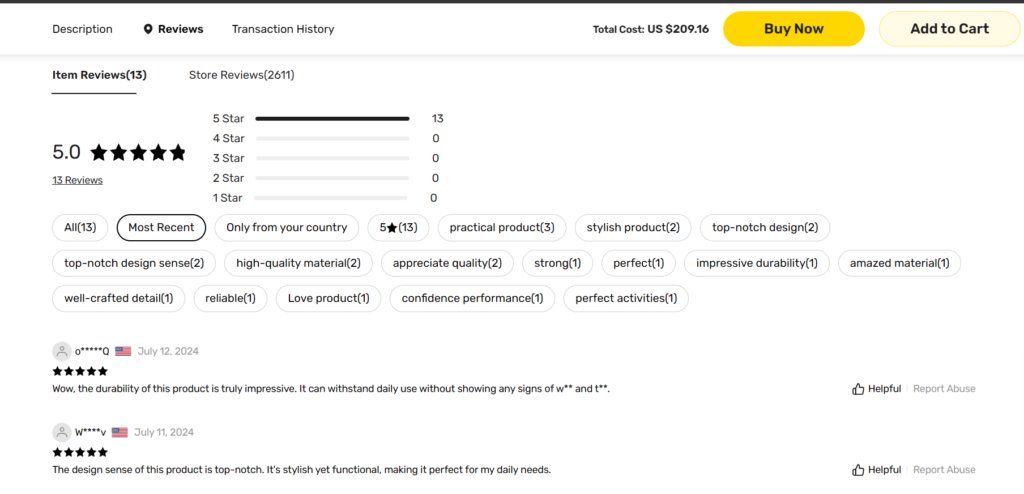Click the 2 Star rating bar
The height and width of the screenshot is (494, 1024).
click(x=332, y=178)
